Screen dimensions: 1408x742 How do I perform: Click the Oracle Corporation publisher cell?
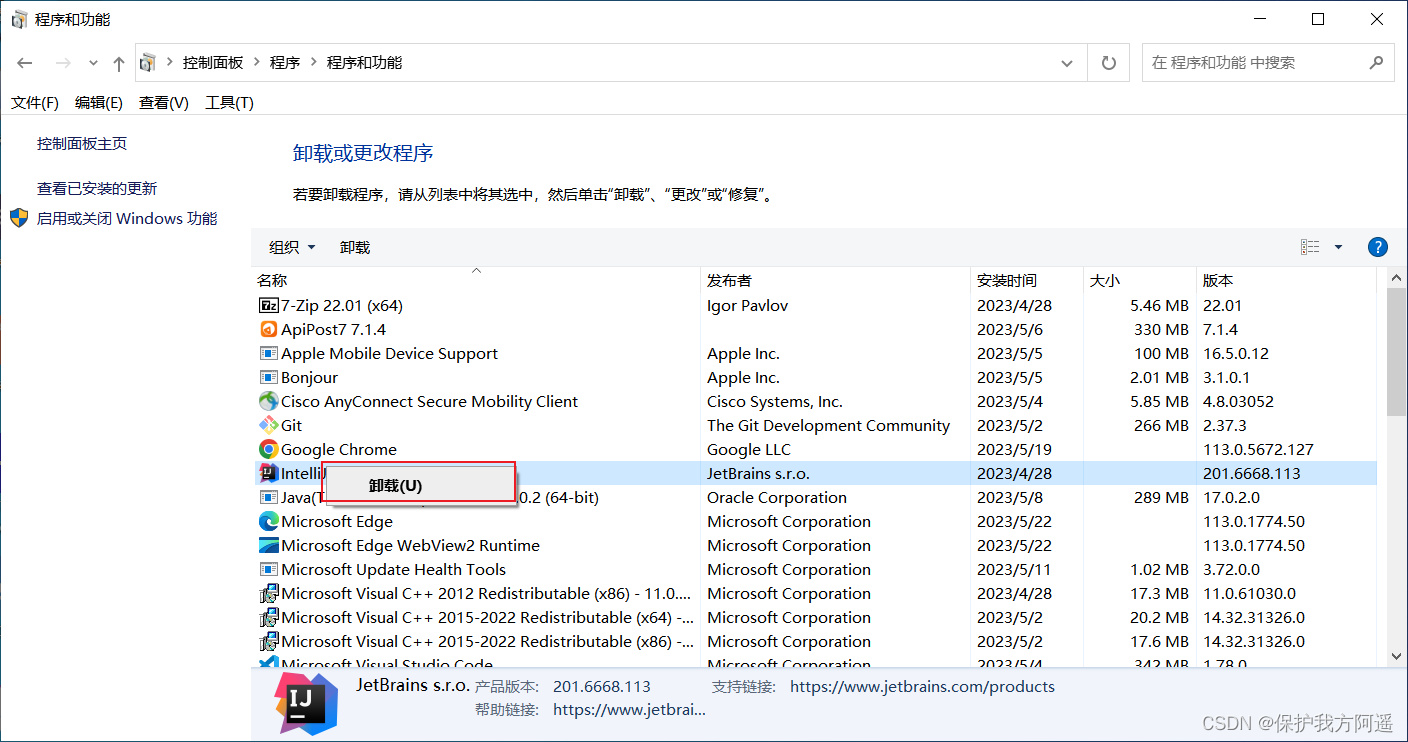pos(777,498)
